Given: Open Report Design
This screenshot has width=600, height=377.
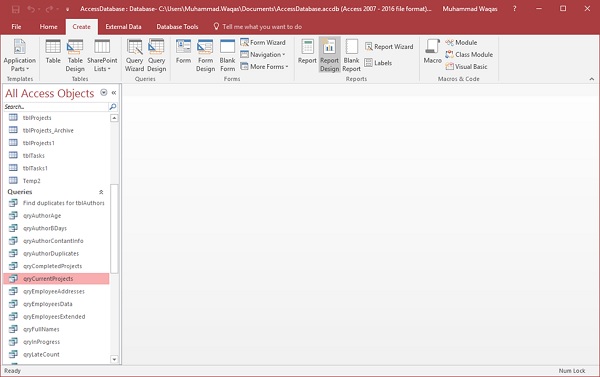Looking at the screenshot, I should click(x=329, y=55).
